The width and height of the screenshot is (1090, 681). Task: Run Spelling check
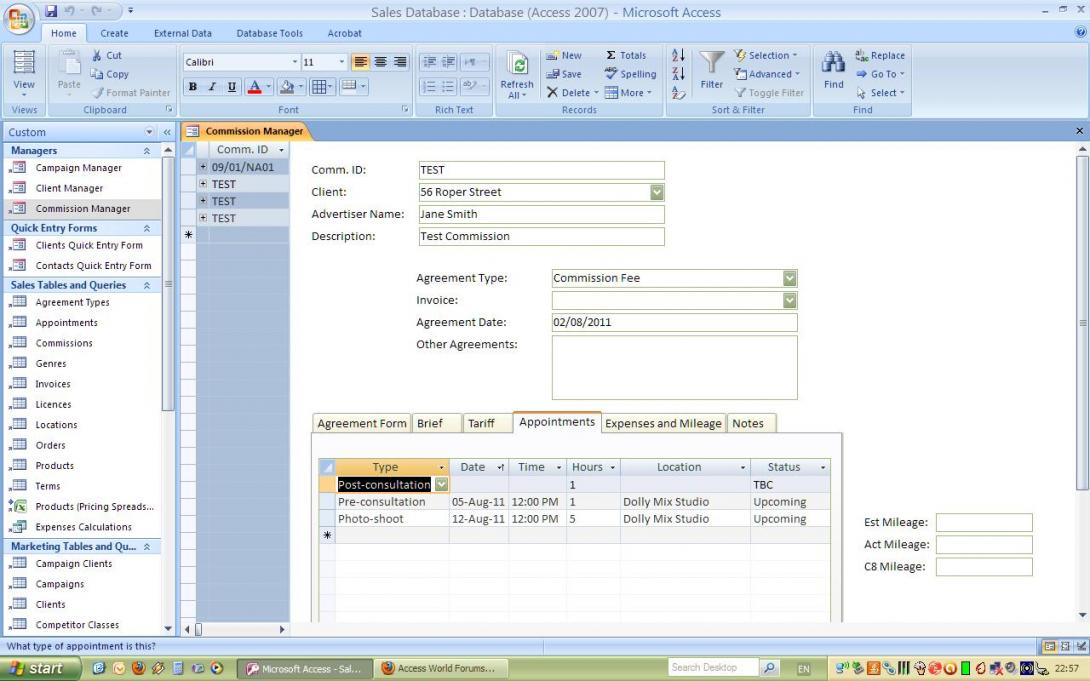pos(630,74)
